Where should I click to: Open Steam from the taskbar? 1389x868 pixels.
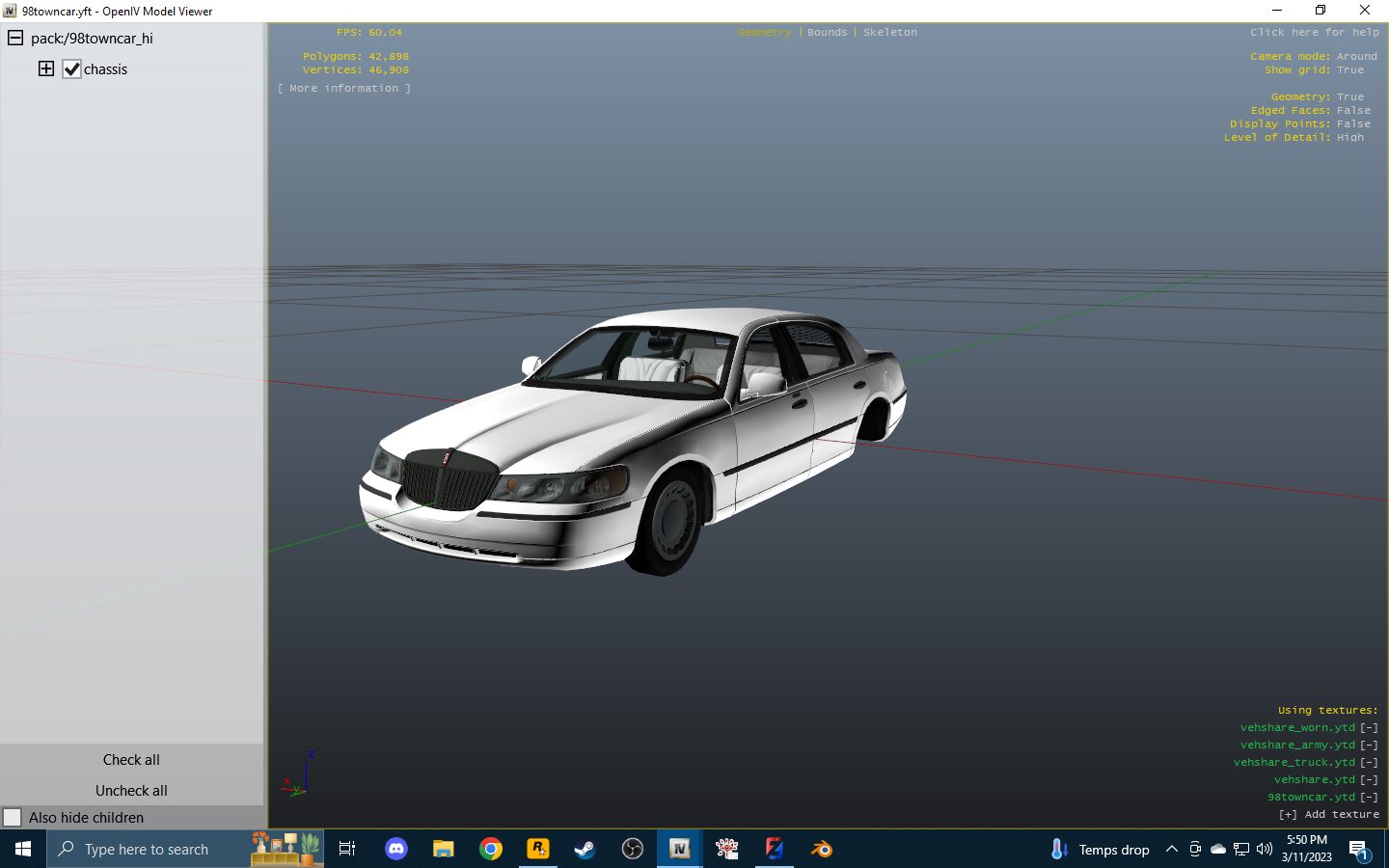tap(585, 850)
